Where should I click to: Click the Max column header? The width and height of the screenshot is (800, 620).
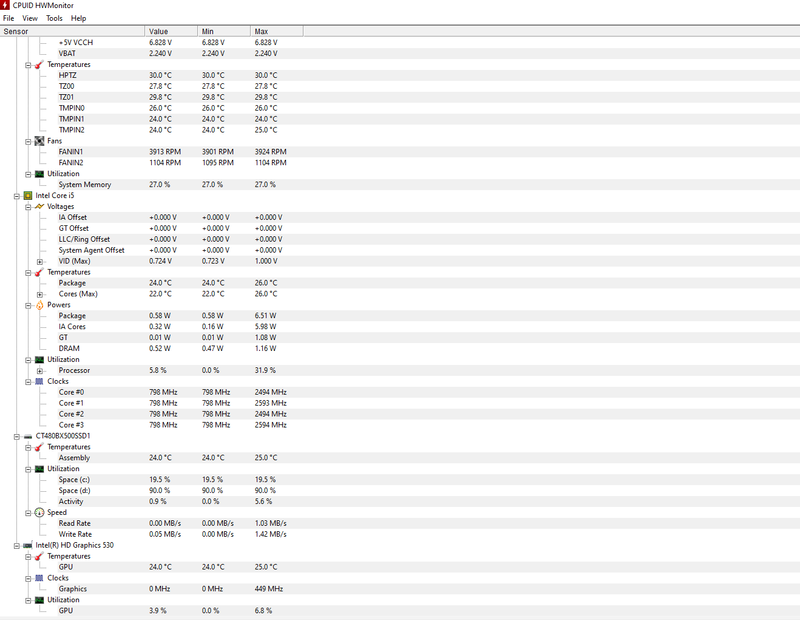(x=277, y=31)
